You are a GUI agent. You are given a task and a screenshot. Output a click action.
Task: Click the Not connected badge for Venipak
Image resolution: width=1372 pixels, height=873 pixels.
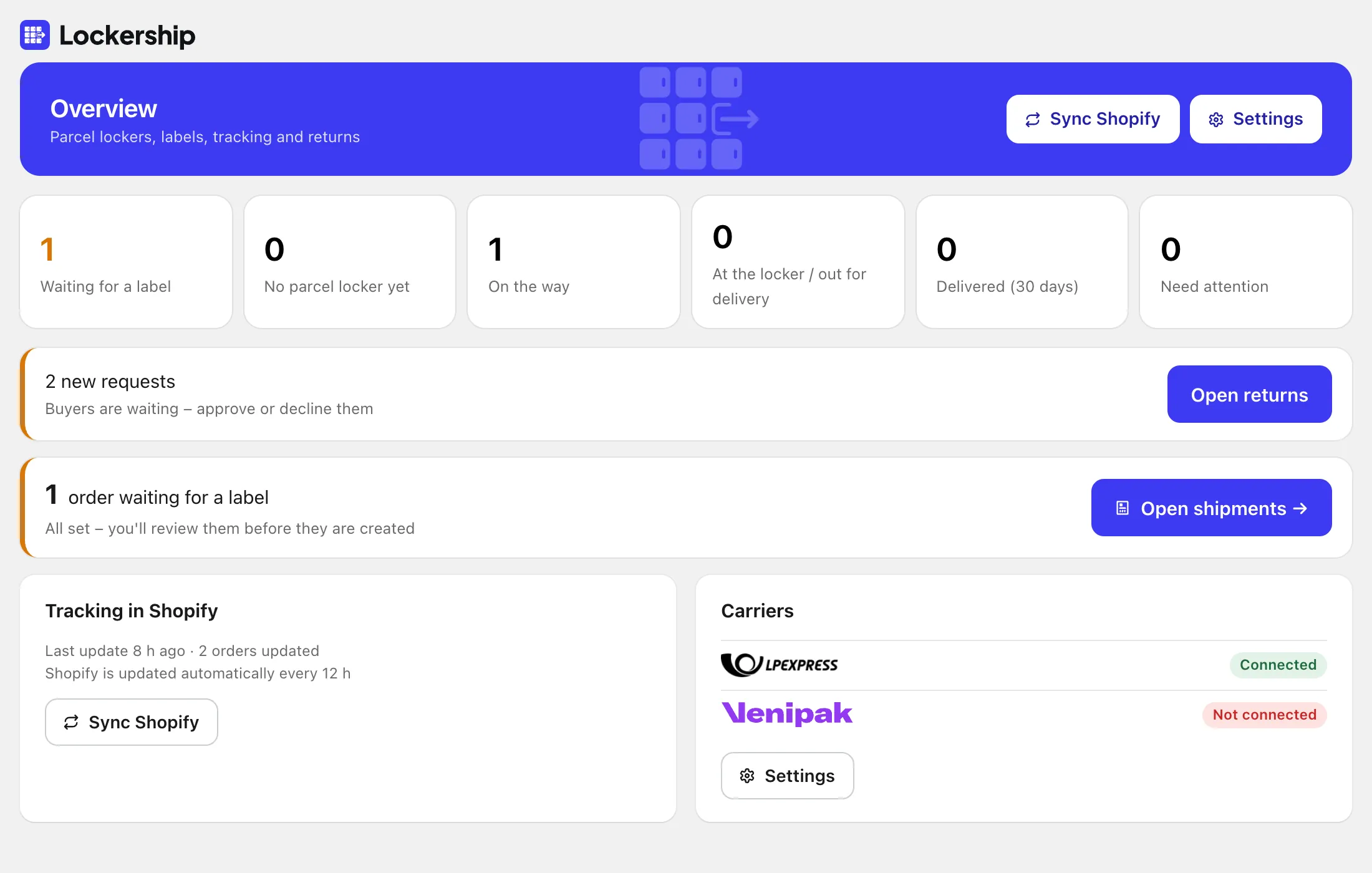pyautogui.click(x=1264, y=715)
